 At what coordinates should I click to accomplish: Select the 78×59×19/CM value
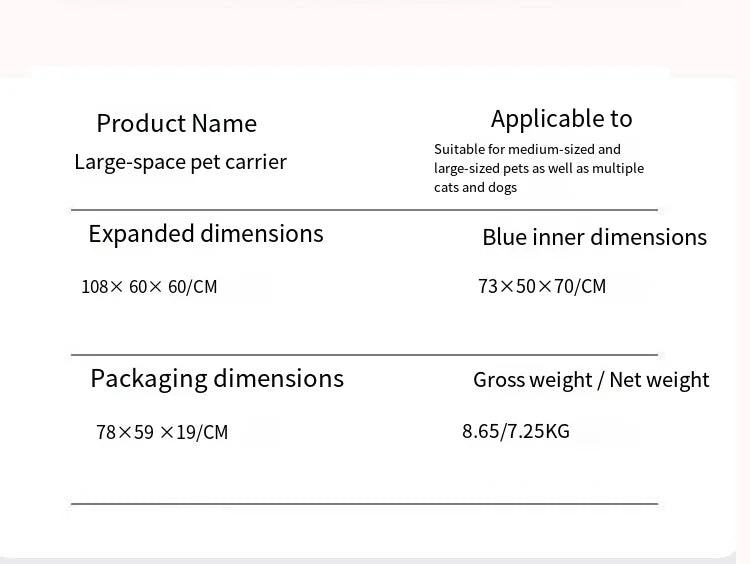(x=162, y=432)
